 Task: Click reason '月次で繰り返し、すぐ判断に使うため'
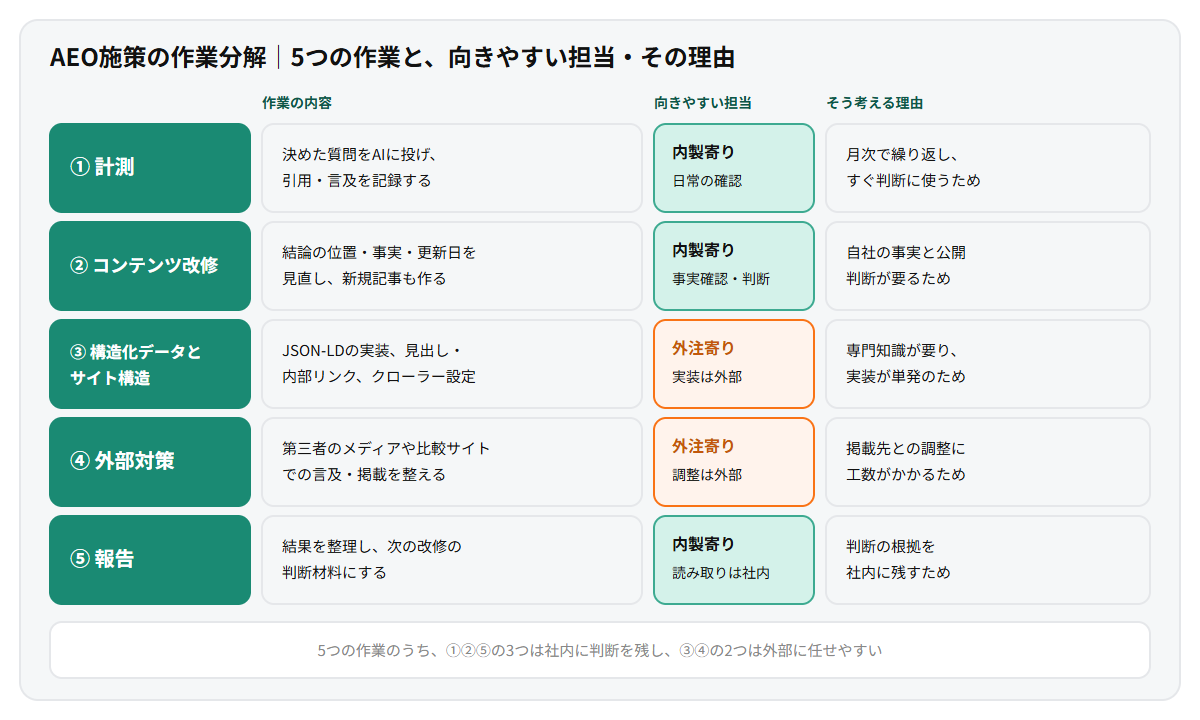pos(988,168)
